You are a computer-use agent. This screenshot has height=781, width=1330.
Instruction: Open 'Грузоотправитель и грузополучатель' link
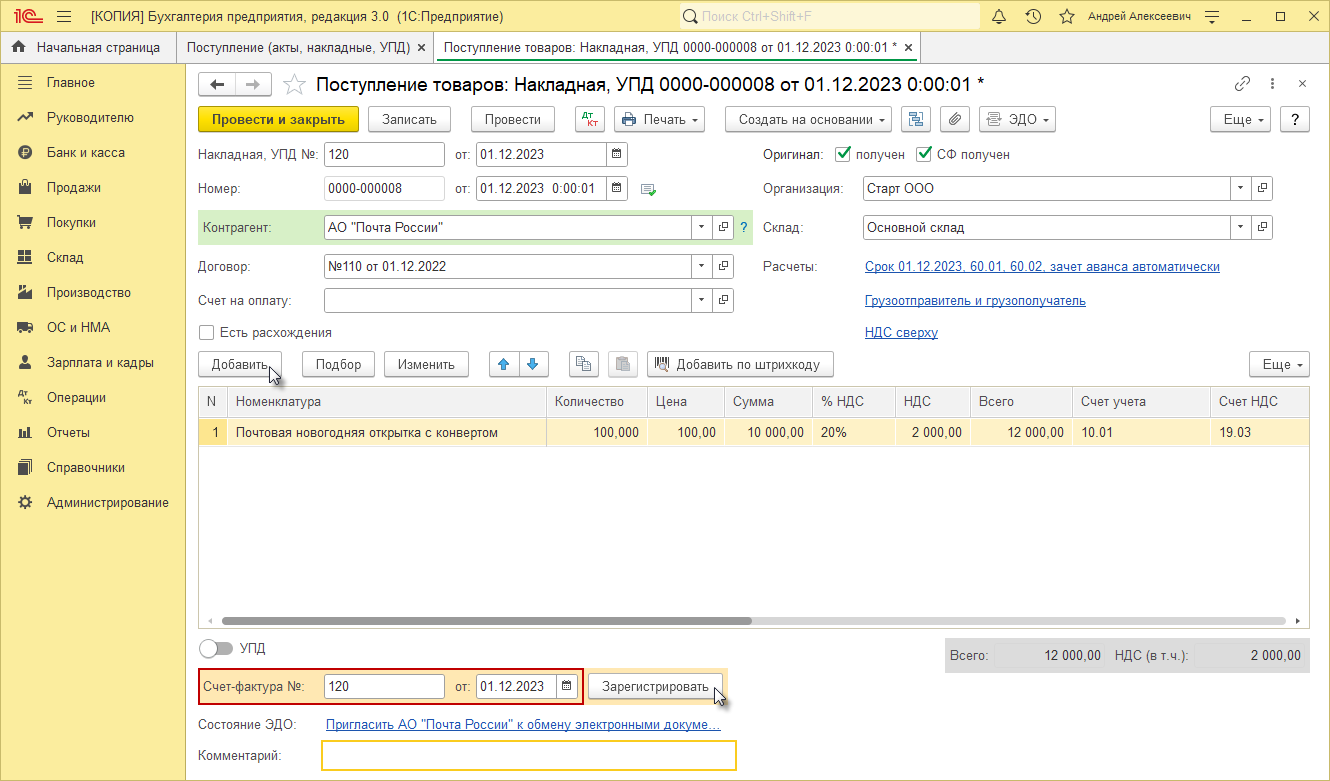pyautogui.click(x=975, y=300)
